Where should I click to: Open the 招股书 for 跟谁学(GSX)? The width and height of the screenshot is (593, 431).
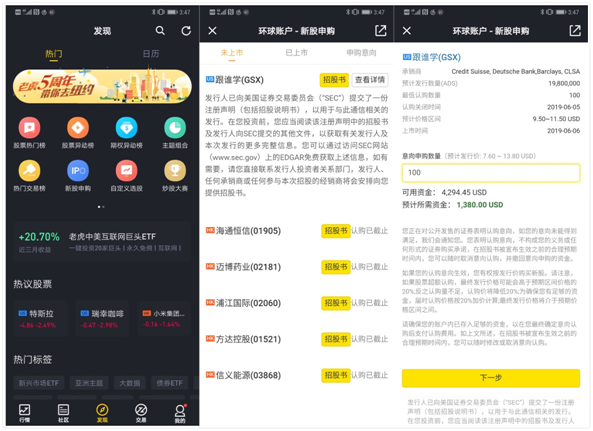[334, 80]
